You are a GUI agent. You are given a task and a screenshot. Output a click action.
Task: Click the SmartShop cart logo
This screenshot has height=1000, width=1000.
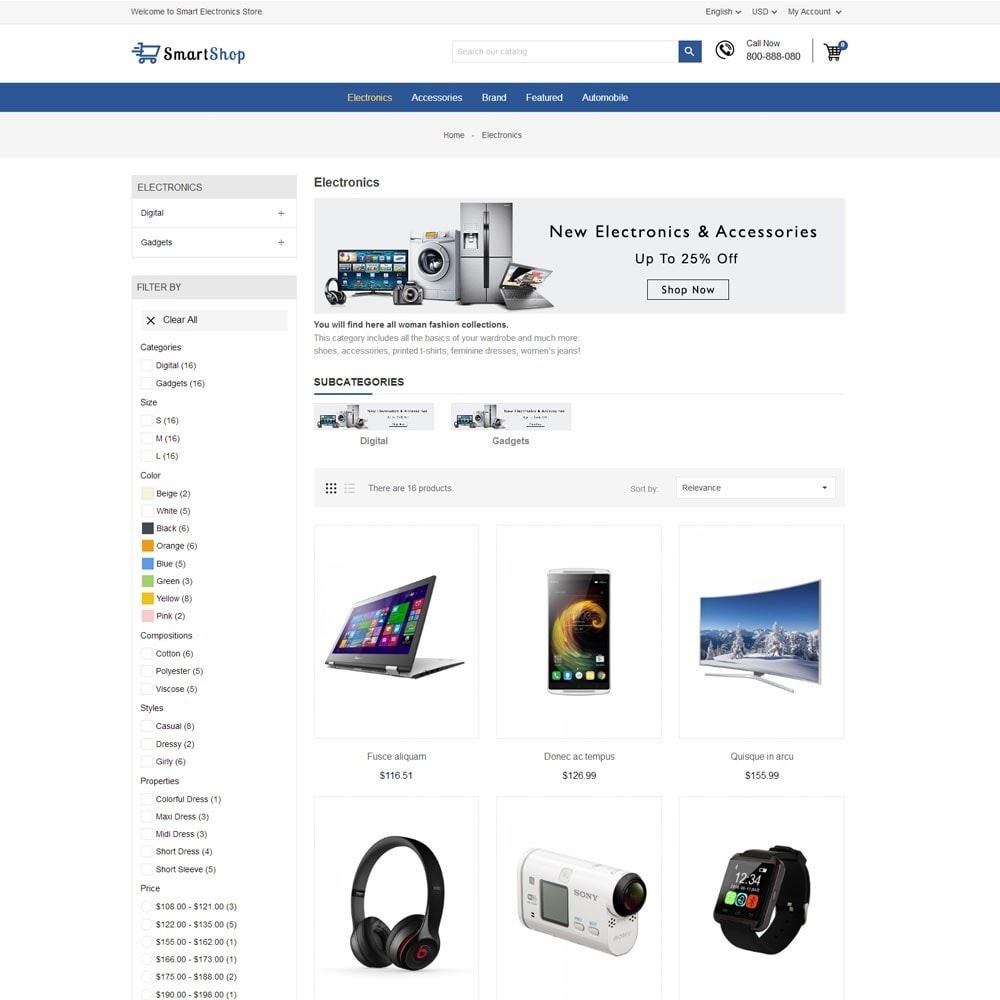pyautogui.click(x=188, y=54)
